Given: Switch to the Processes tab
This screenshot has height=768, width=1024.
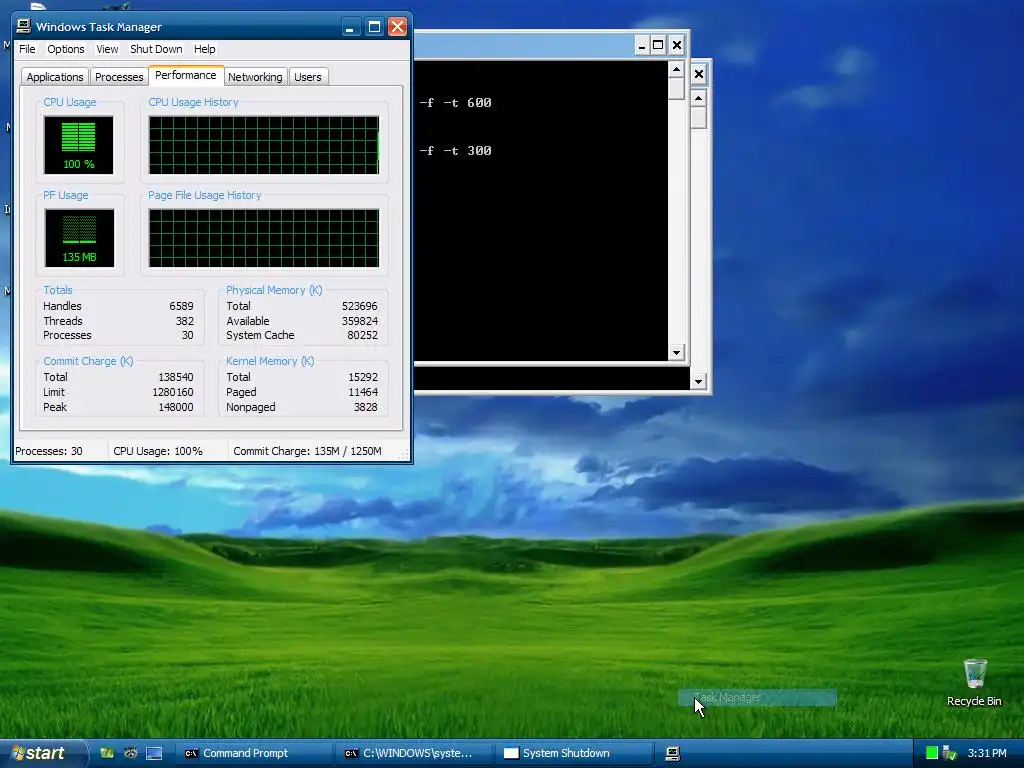Looking at the screenshot, I should coord(119,77).
